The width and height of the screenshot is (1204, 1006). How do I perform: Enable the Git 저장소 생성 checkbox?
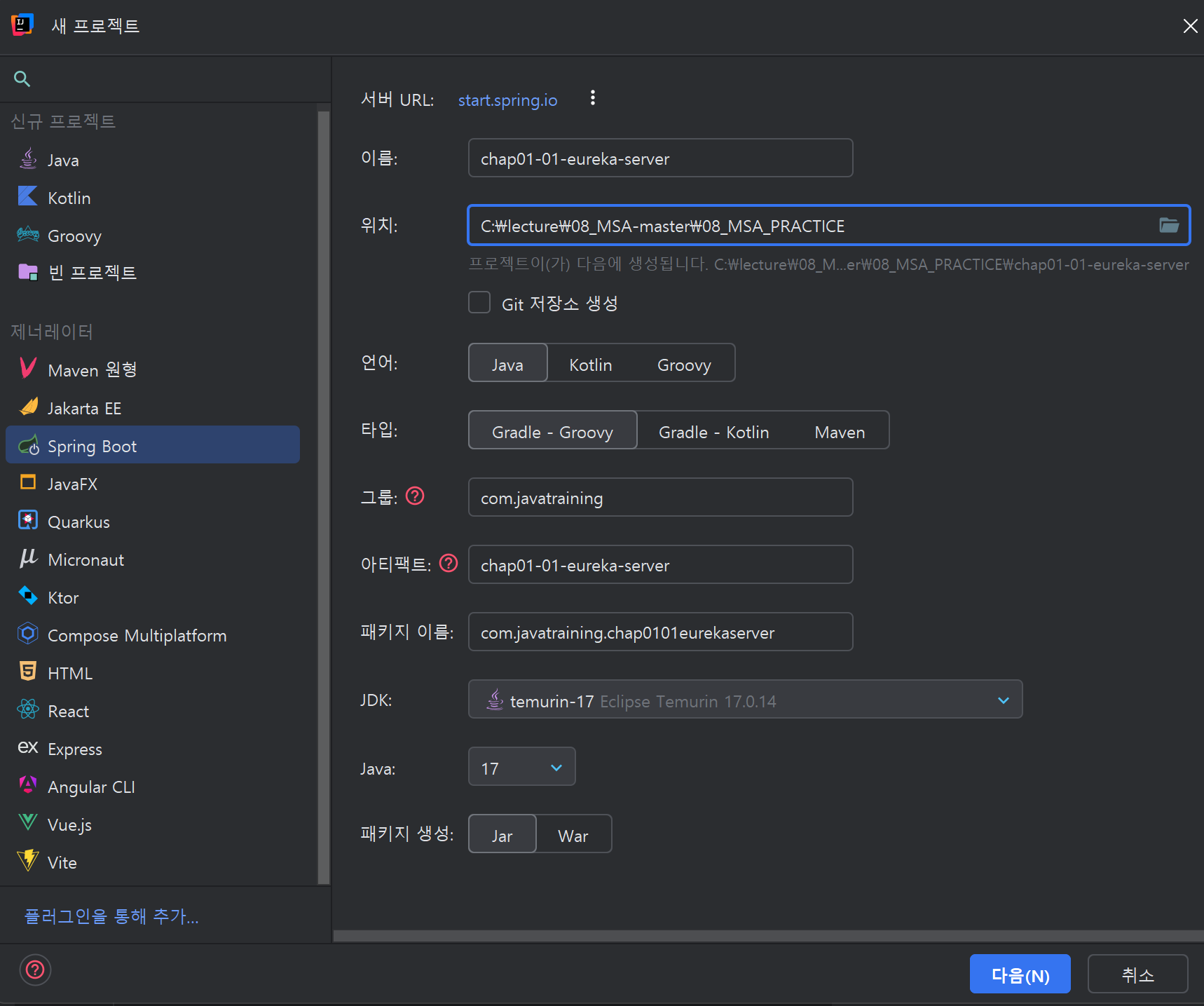479,303
